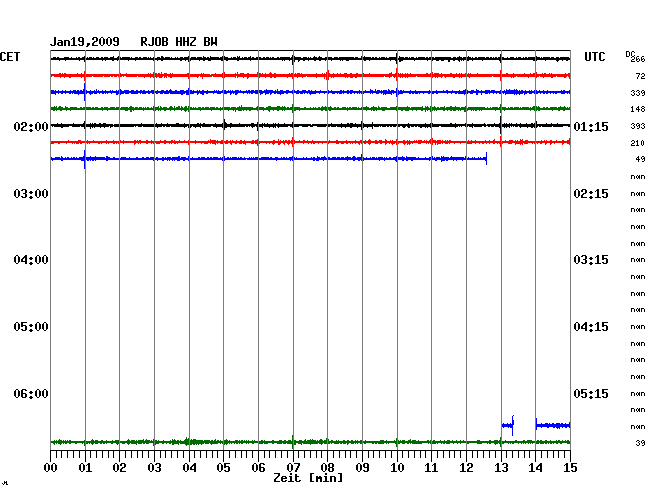The image size is (650, 494).
Task: Click the red trace with DC 72
Action: 310,75
